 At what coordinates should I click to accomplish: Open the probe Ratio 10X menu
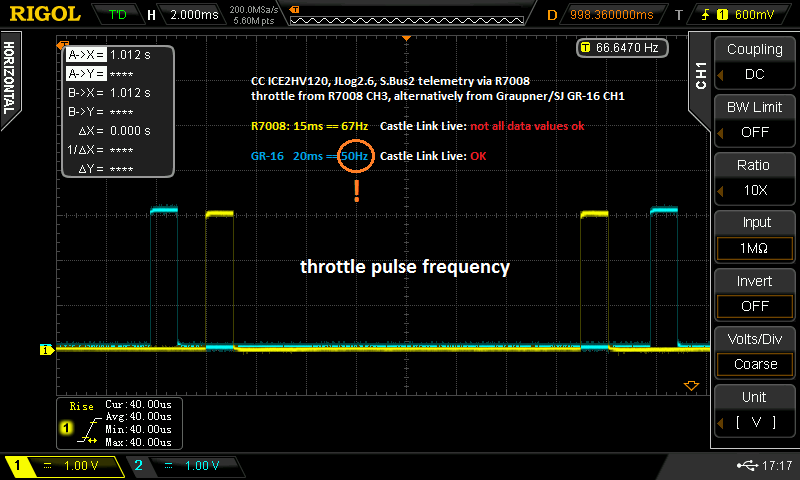pos(755,177)
